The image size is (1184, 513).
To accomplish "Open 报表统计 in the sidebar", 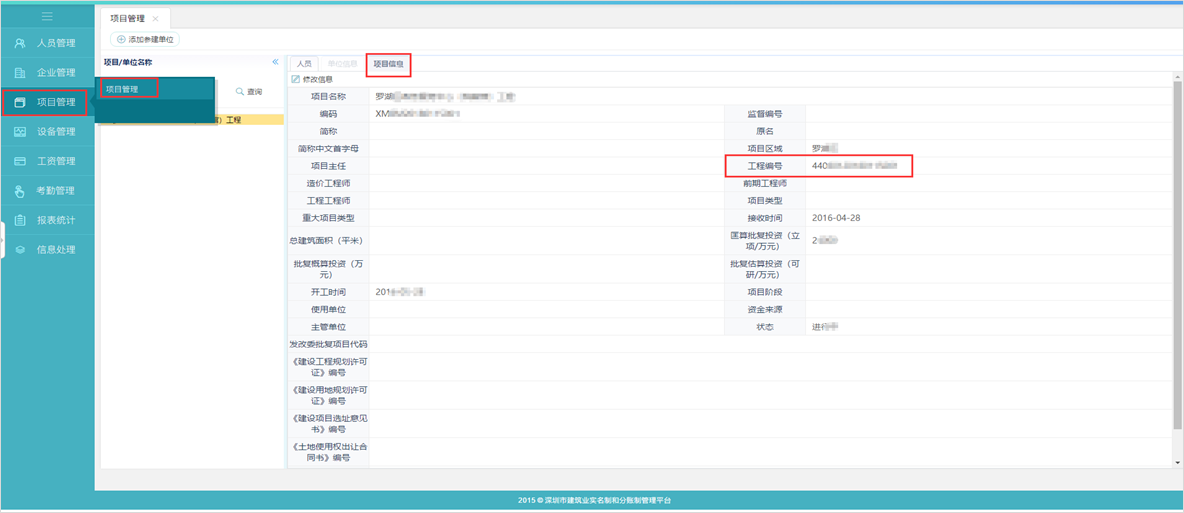I will point(55,220).
